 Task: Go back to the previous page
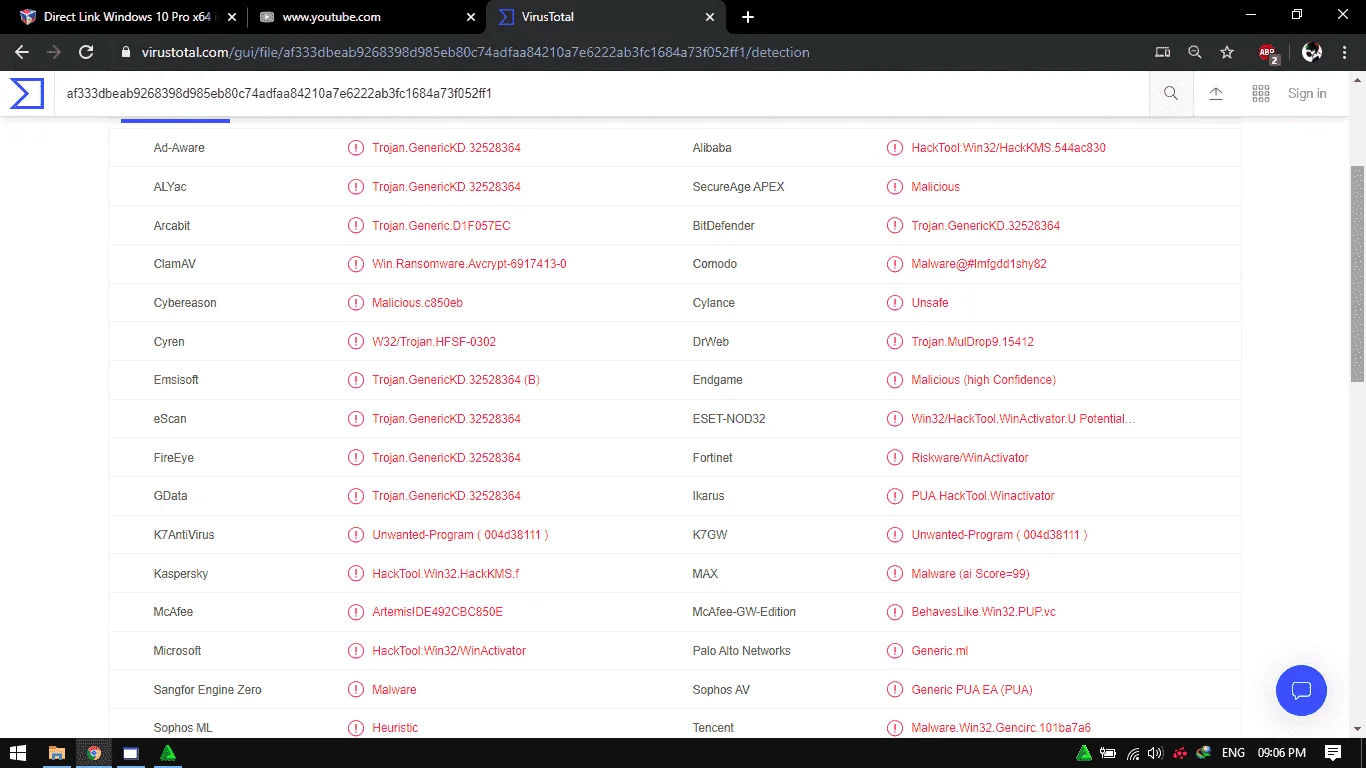tap(22, 52)
